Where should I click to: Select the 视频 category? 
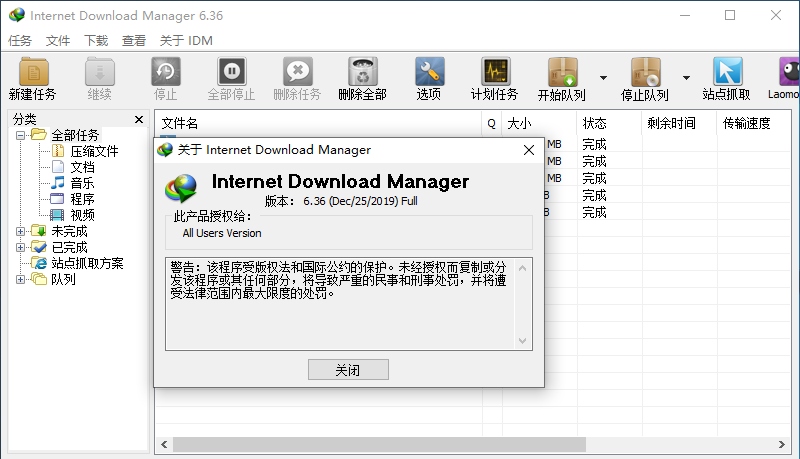[82, 215]
